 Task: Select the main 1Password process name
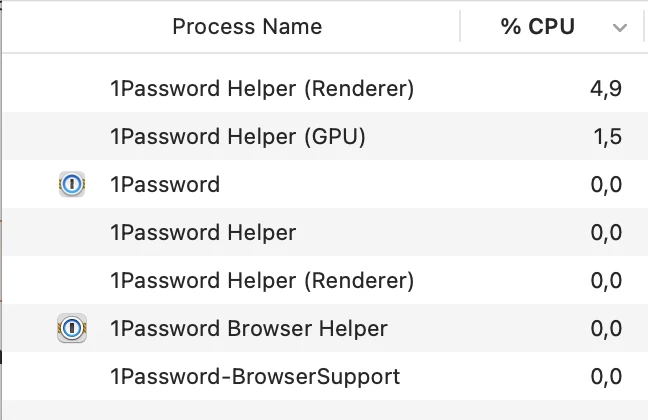165,184
